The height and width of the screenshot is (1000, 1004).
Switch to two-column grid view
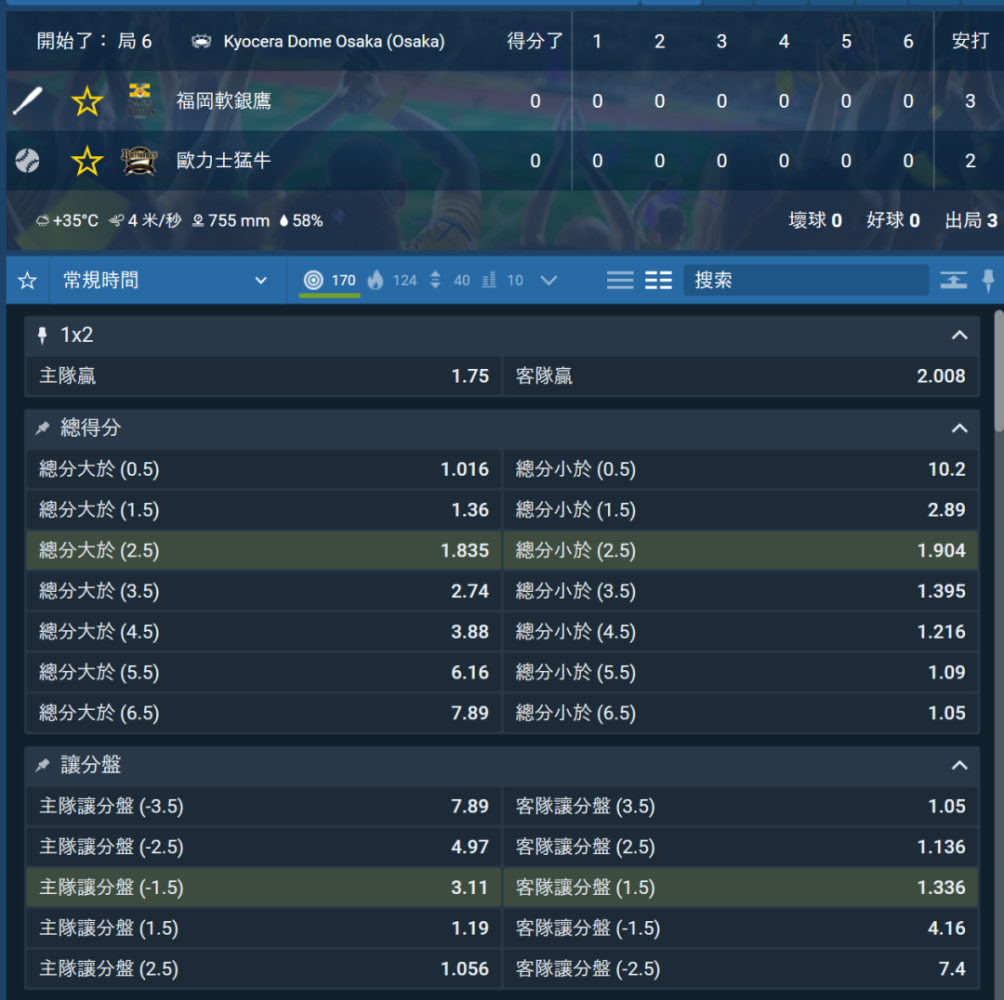[658, 280]
